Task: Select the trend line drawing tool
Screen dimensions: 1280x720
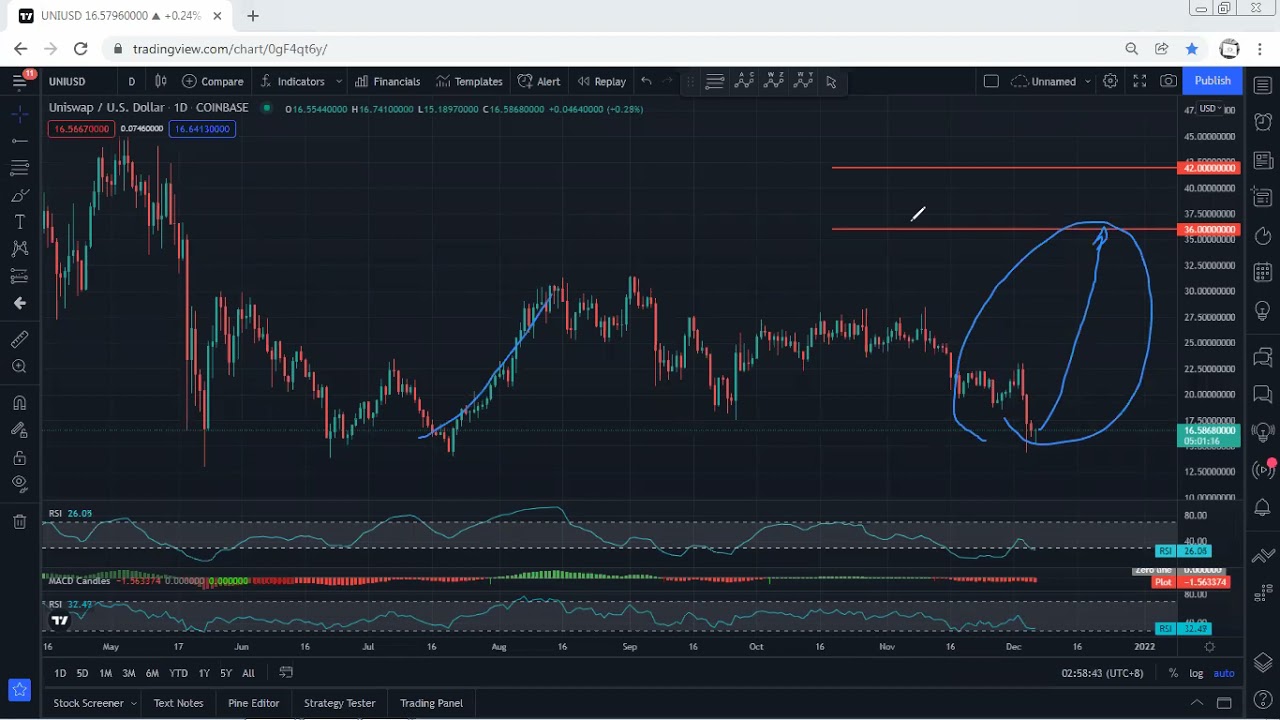Action: [19, 141]
